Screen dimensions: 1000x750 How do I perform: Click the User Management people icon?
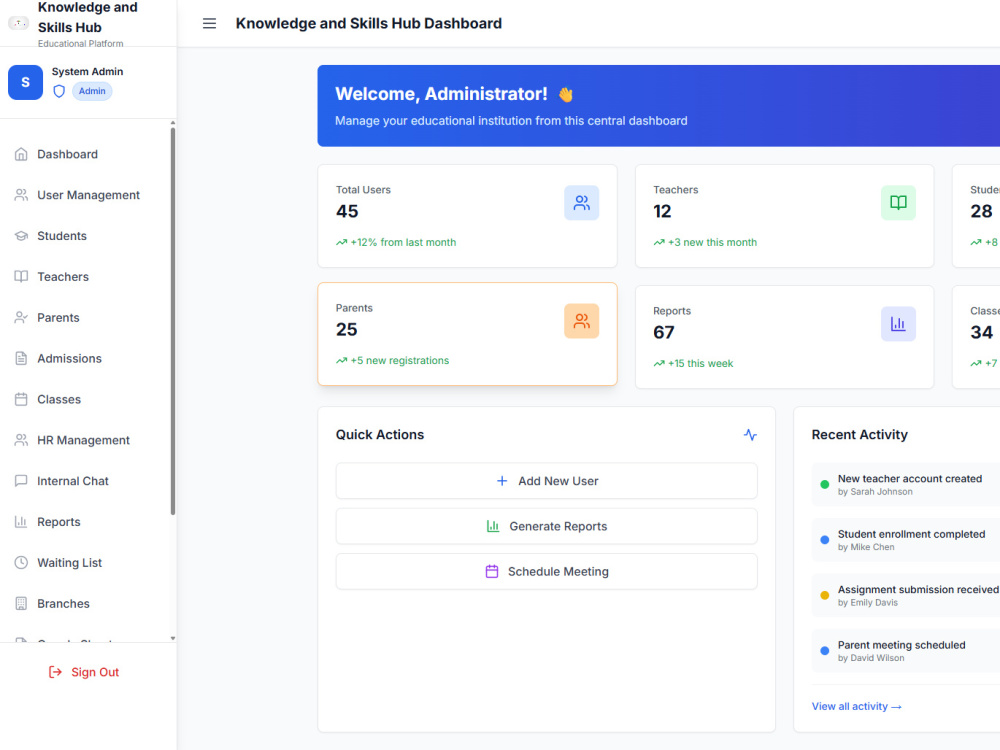[21, 195]
